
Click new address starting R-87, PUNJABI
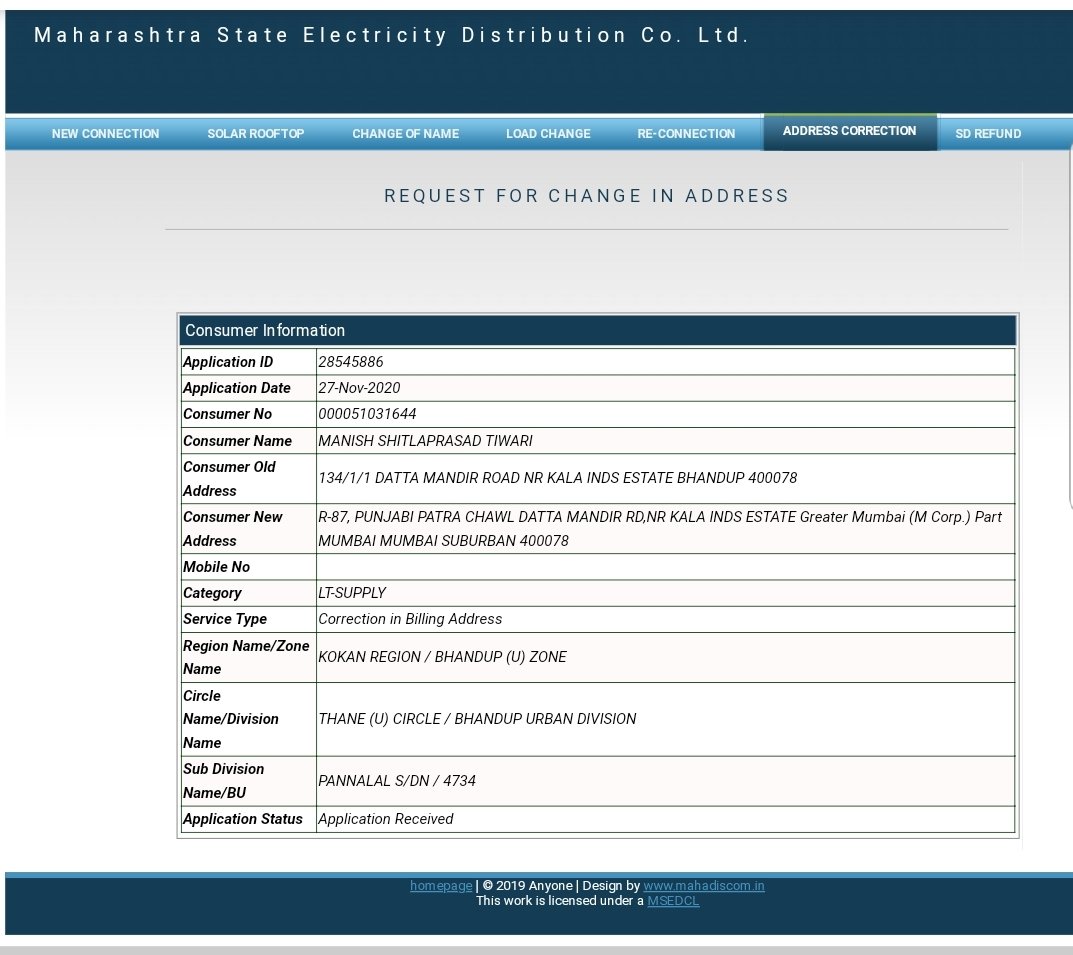point(660,529)
